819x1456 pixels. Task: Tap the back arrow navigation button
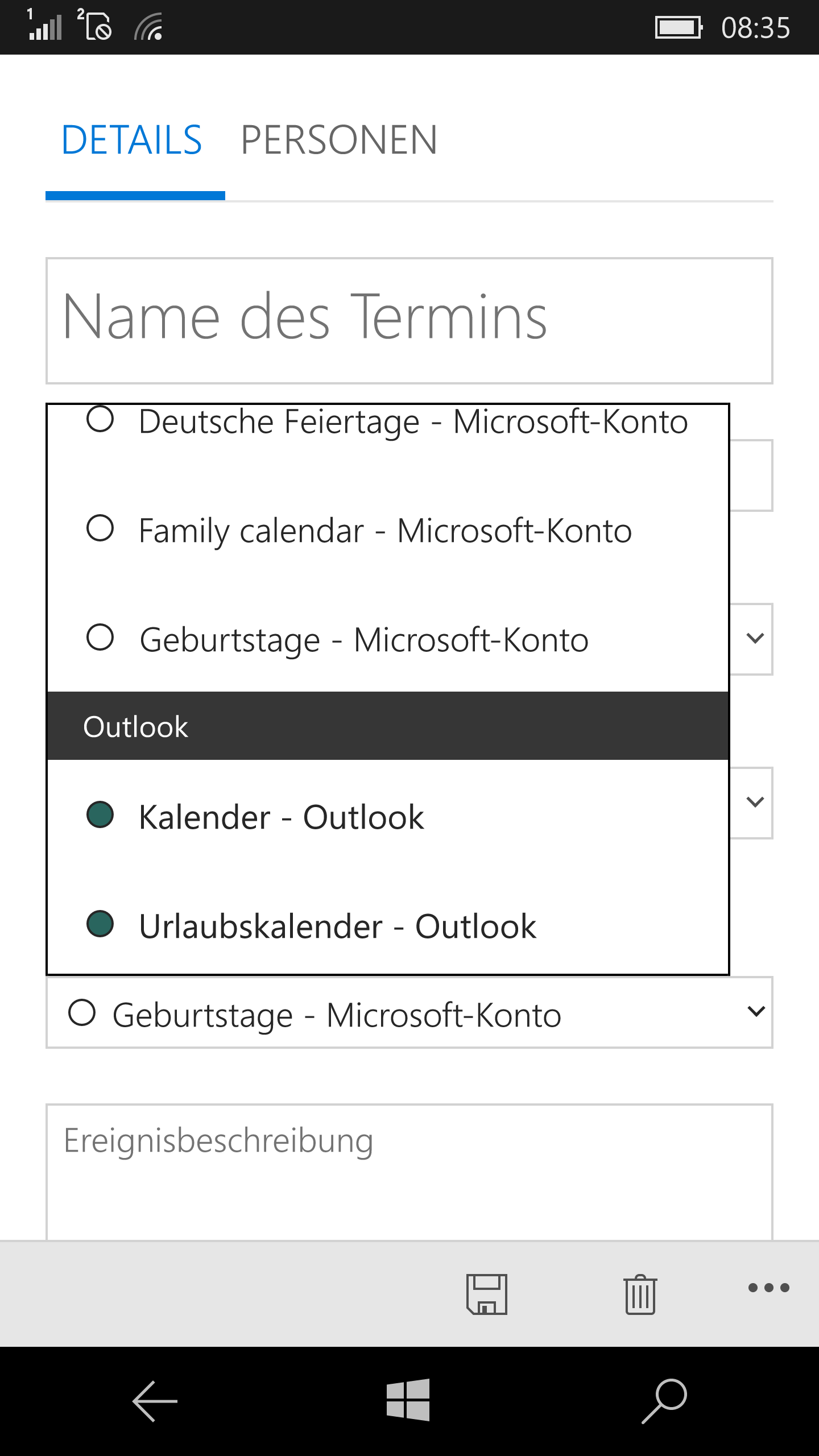[x=155, y=1401]
